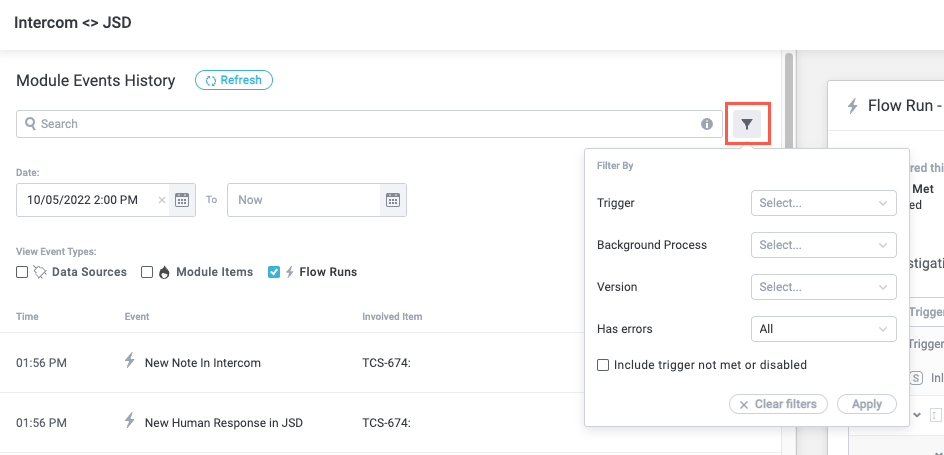Viewport: 944px width, 455px height.
Task: Tick Include trigger not met or disabled
Action: click(x=603, y=365)
